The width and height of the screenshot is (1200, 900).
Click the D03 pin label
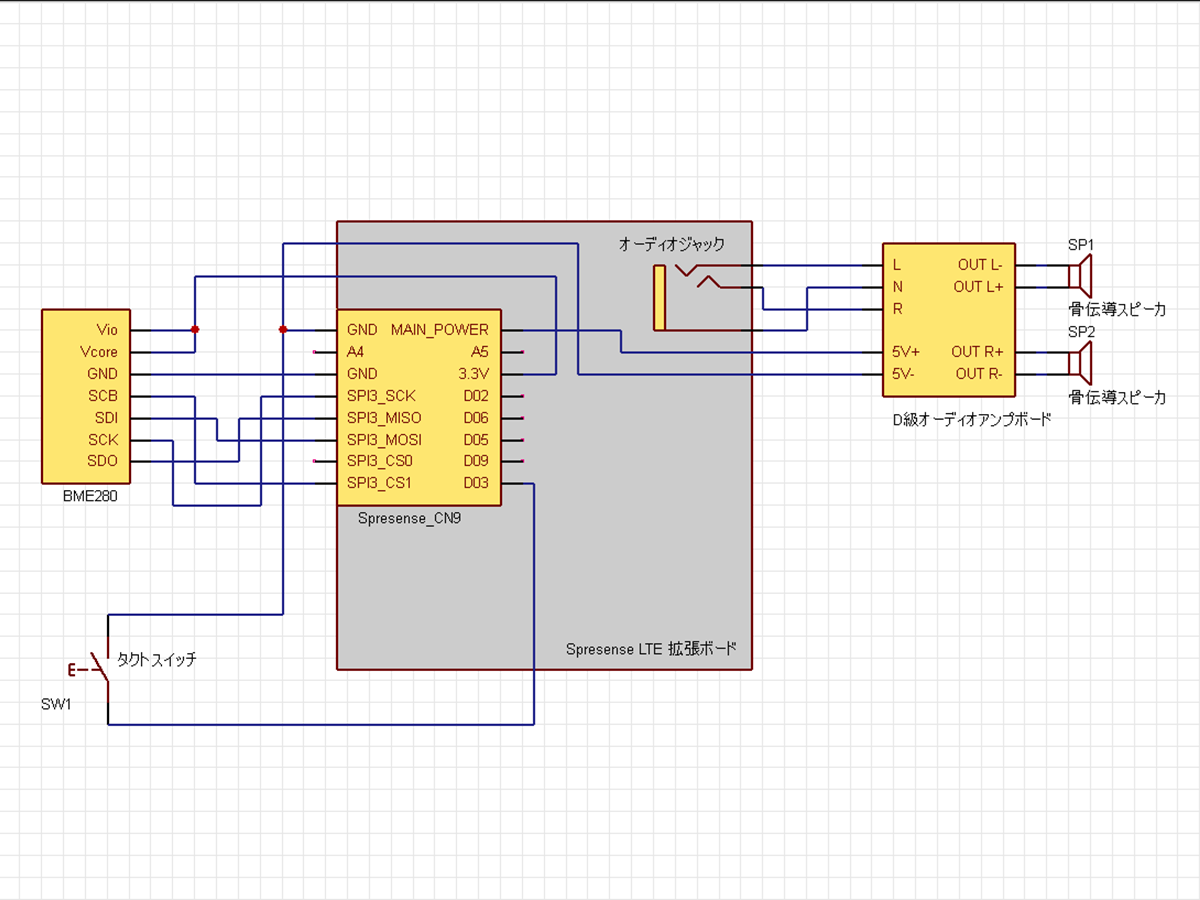pyautogui.click(x=476, y=484)
